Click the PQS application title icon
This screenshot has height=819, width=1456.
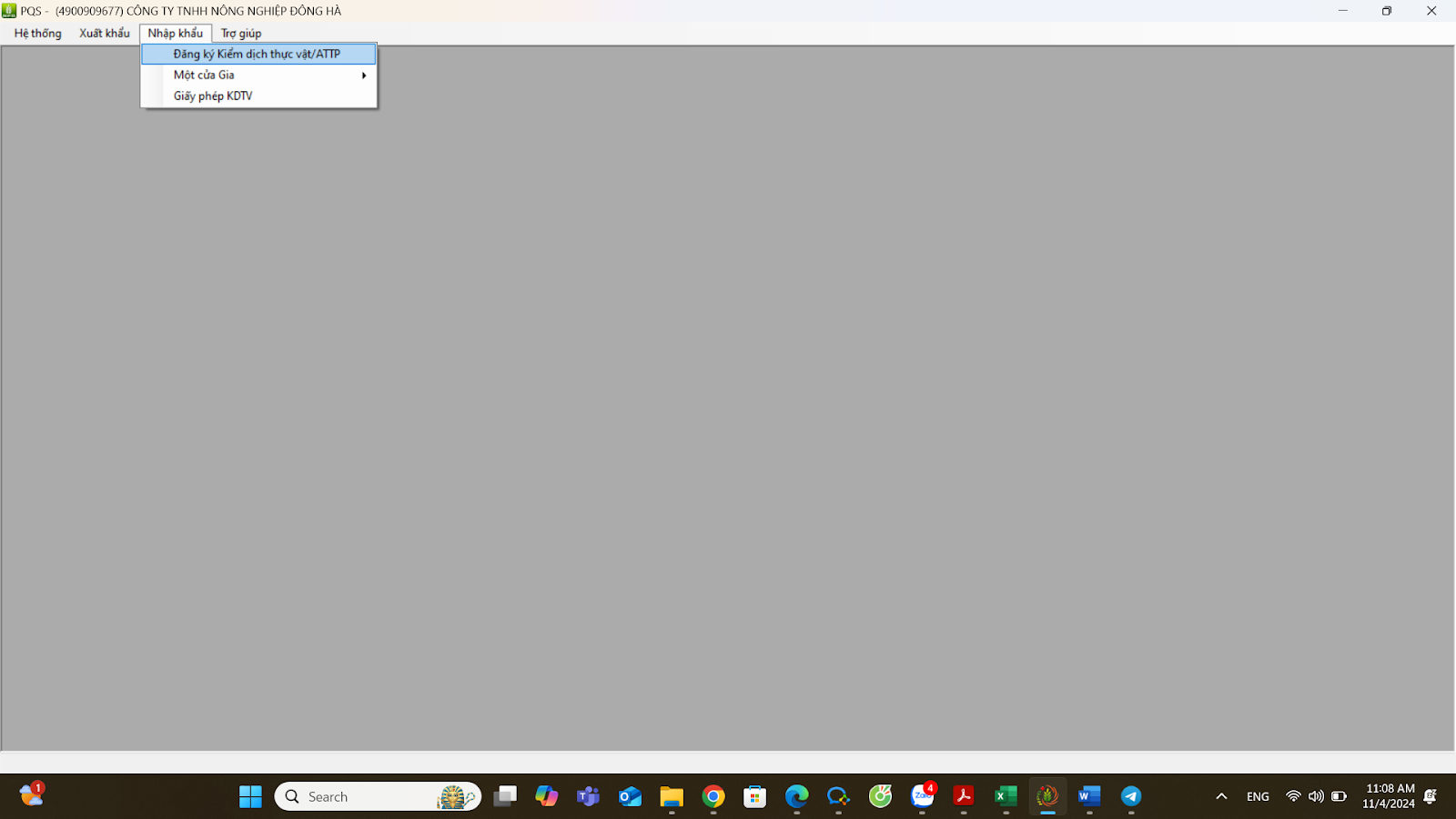pyautogui.click(x=9, y=11)
